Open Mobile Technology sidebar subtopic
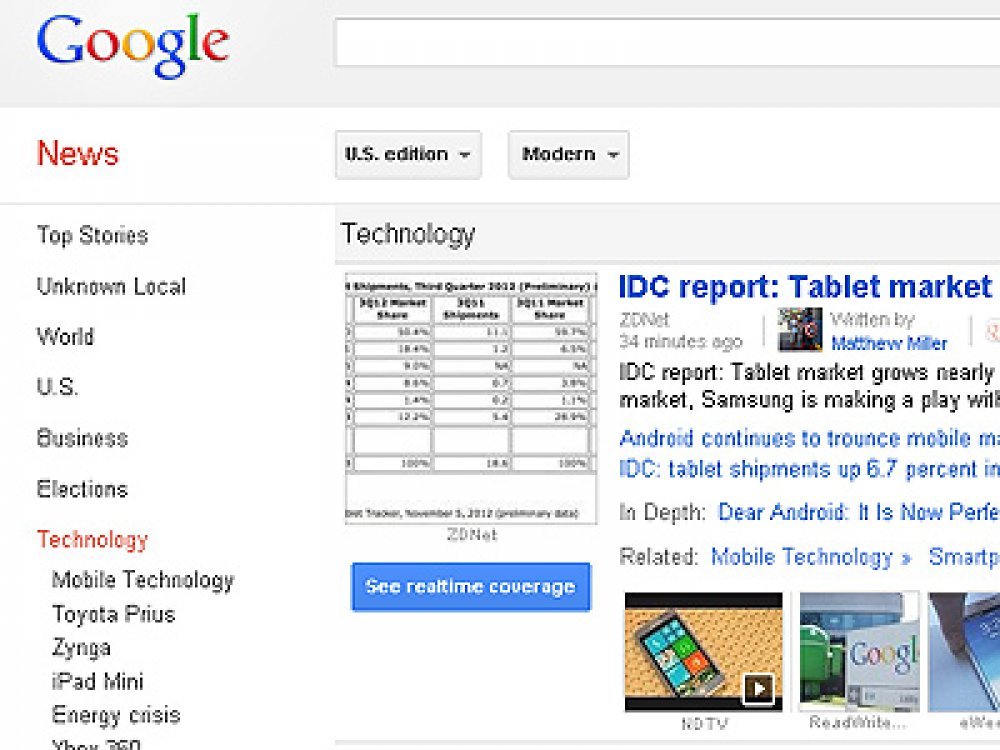This screenshot has height=750, width=1000. point(143,580)
